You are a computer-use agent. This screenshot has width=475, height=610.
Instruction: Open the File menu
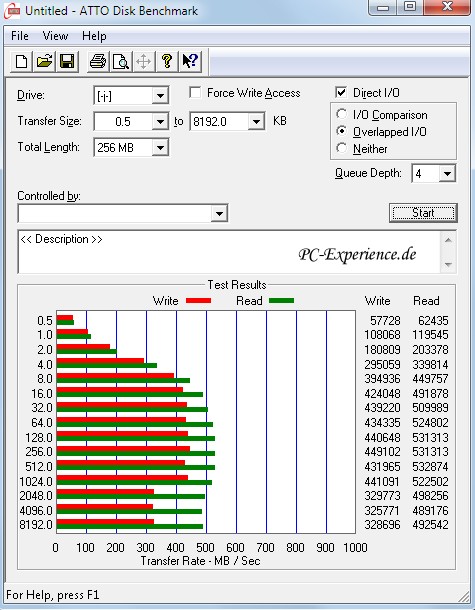point(20,36)
